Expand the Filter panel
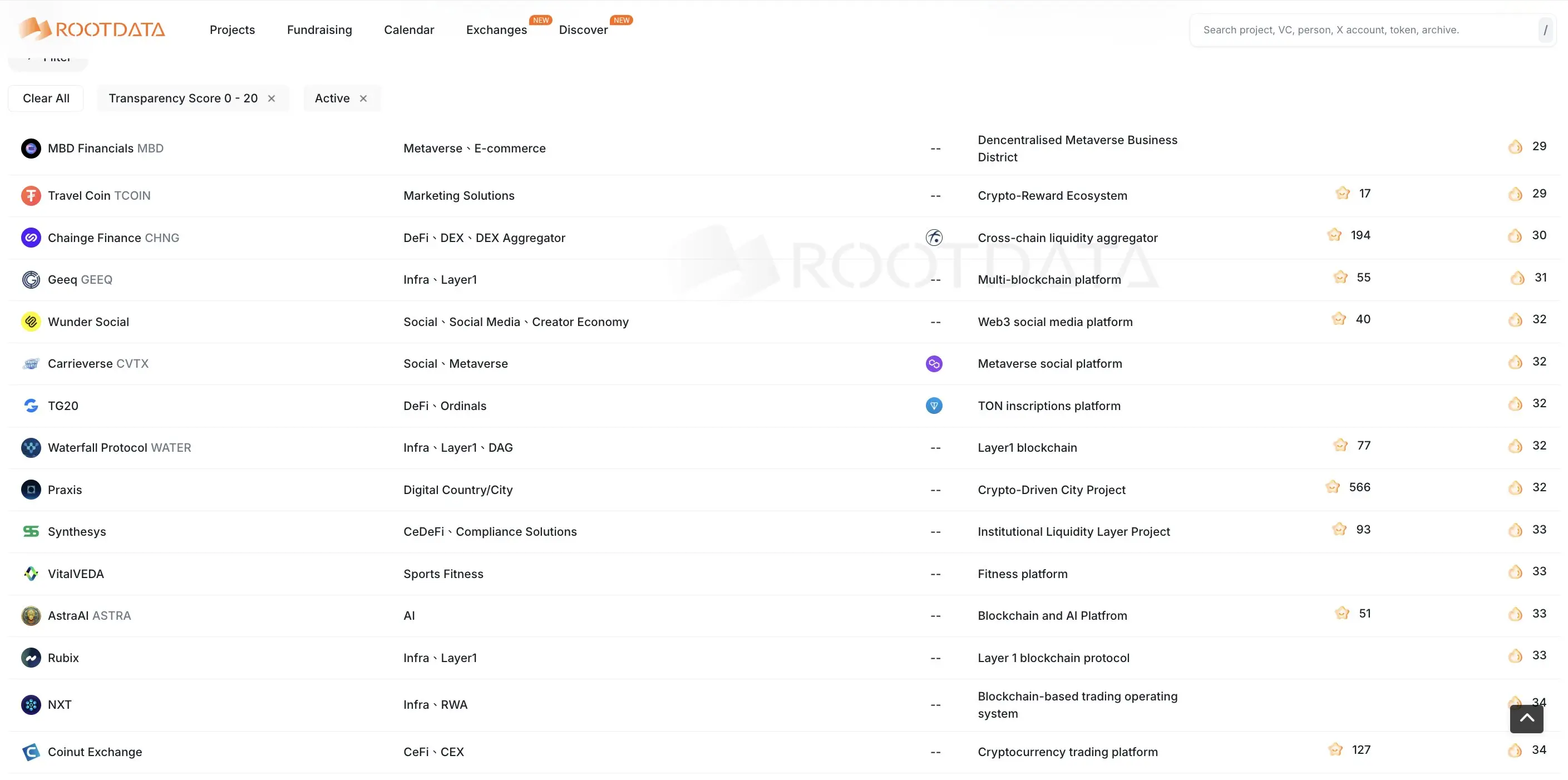The image size is (1568, 780). 47,58
